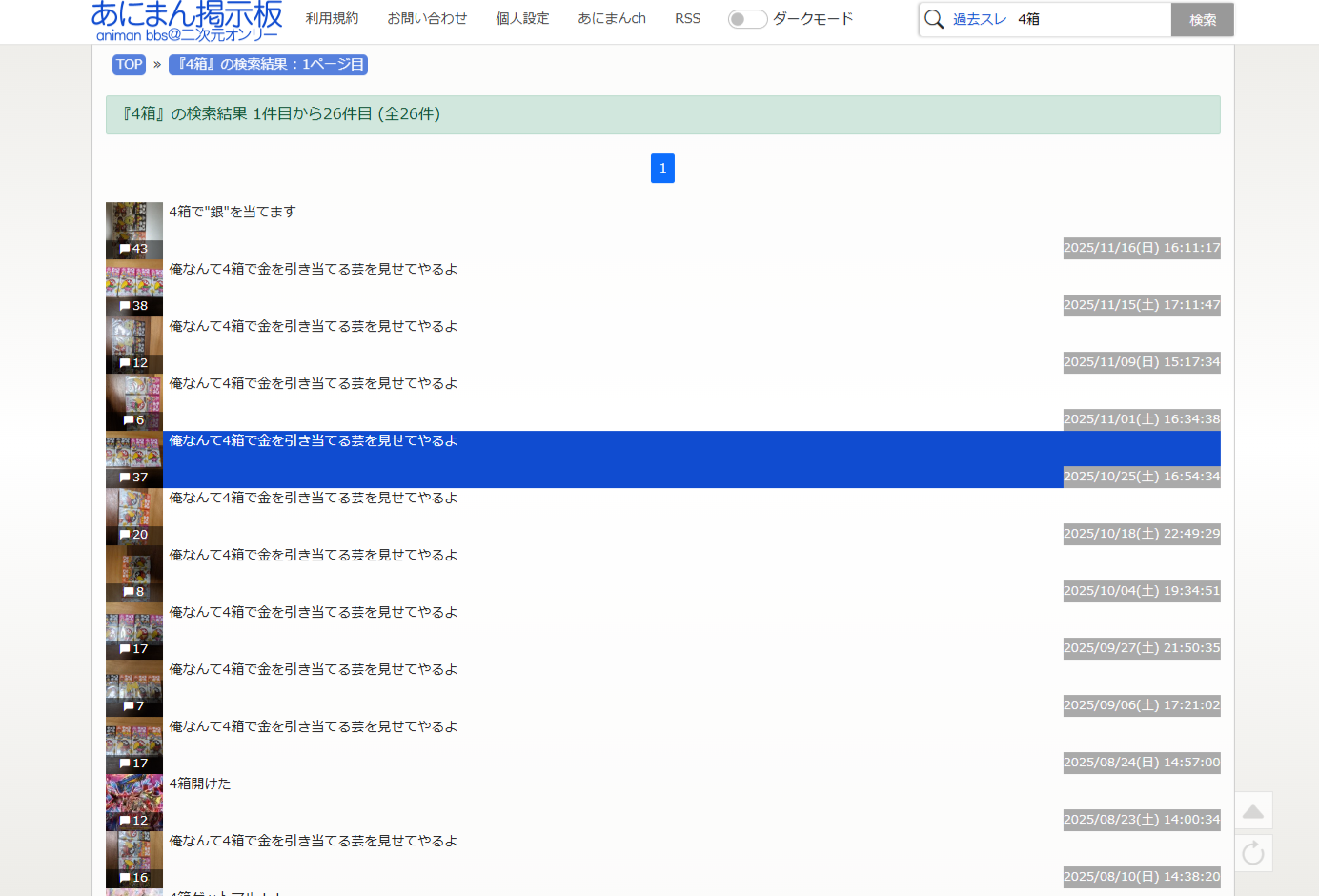Open 利用規約 in the top menu
Image resolution: width=1319 pixels, height=896 pixels.
[x=332, y=18]
